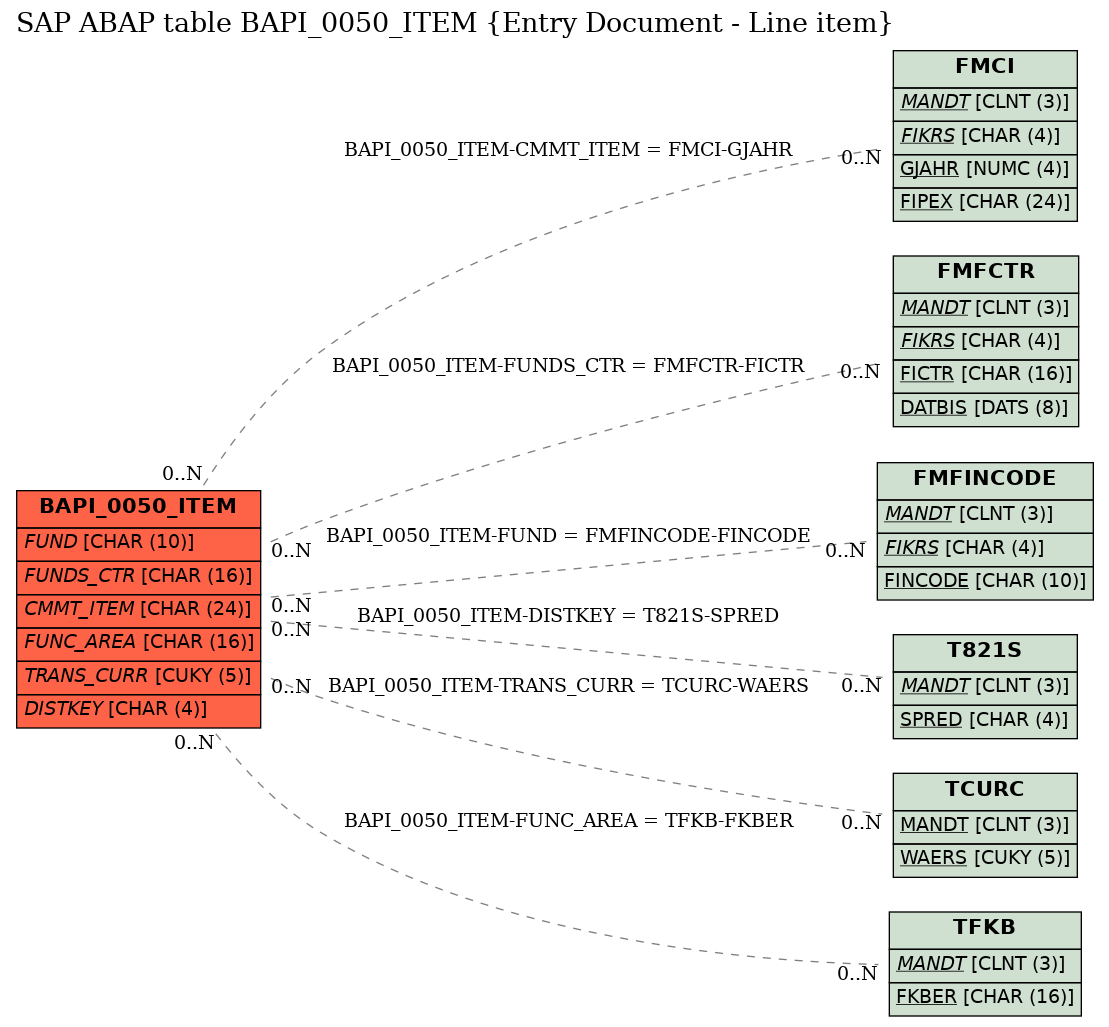Click FICTR [CHAR (16)] field in FMFCTR
1109x1027 pixels.
(985, 375)
